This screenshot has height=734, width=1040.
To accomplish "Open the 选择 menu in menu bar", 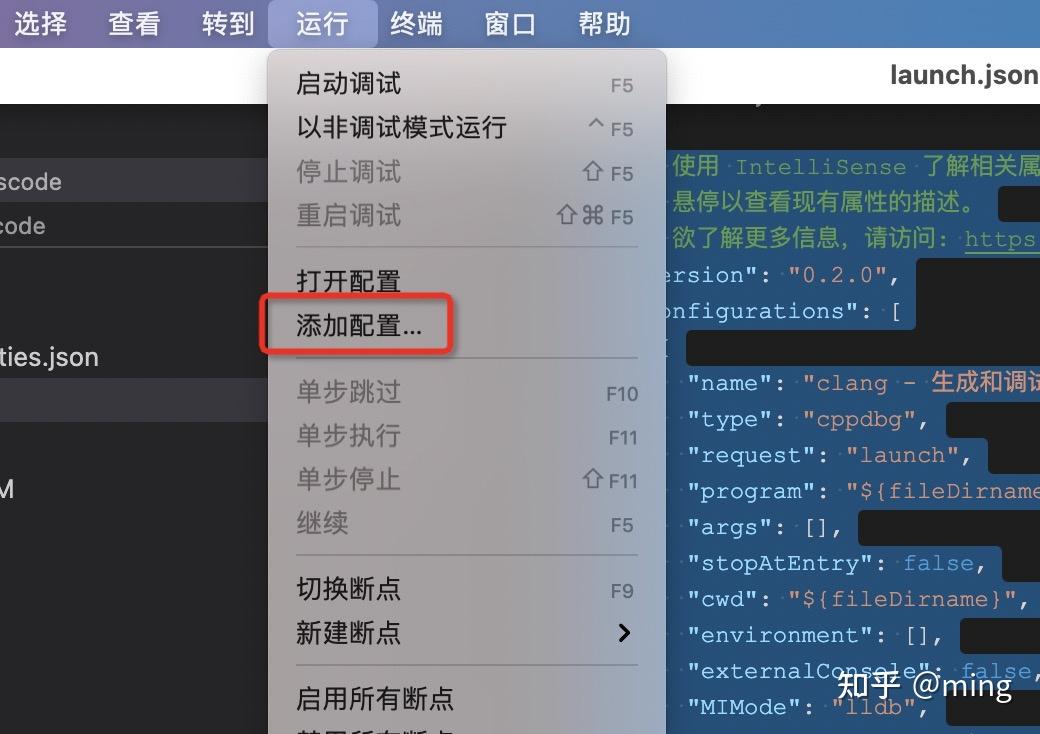I will (x=40, y=24).
